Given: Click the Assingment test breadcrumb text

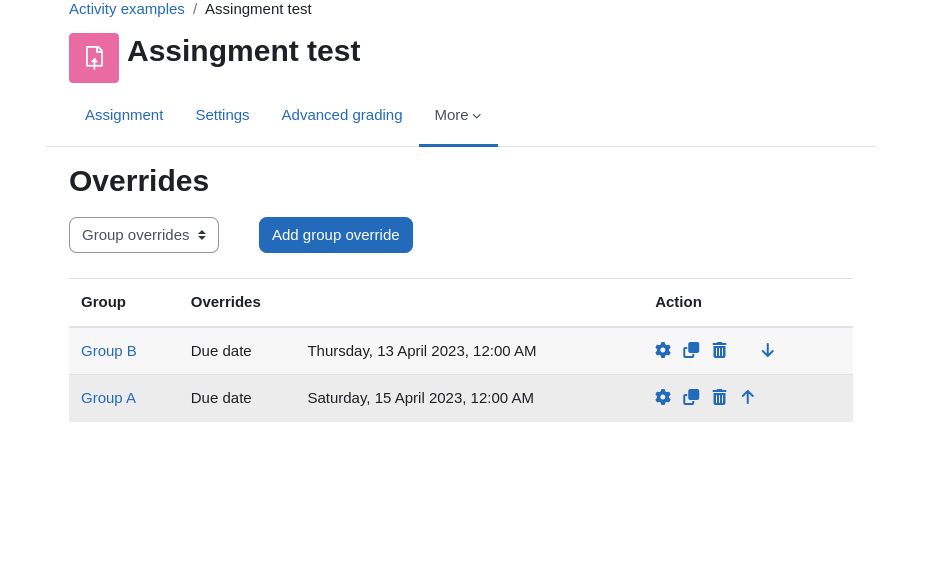Looking at the screenshot, I should pyautogui.click(x=258, y=9).
